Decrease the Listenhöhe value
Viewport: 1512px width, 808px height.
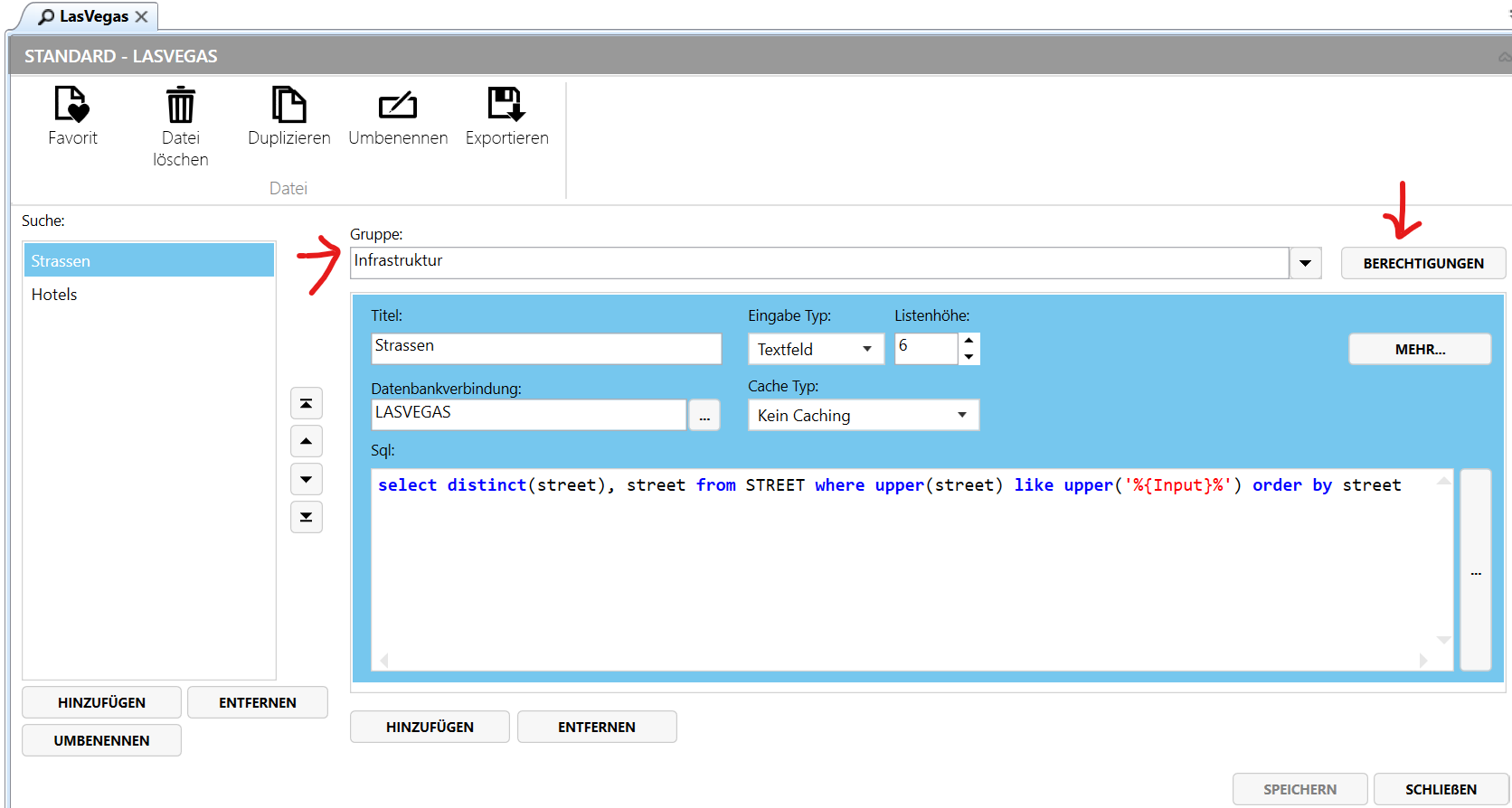[969, 356]
